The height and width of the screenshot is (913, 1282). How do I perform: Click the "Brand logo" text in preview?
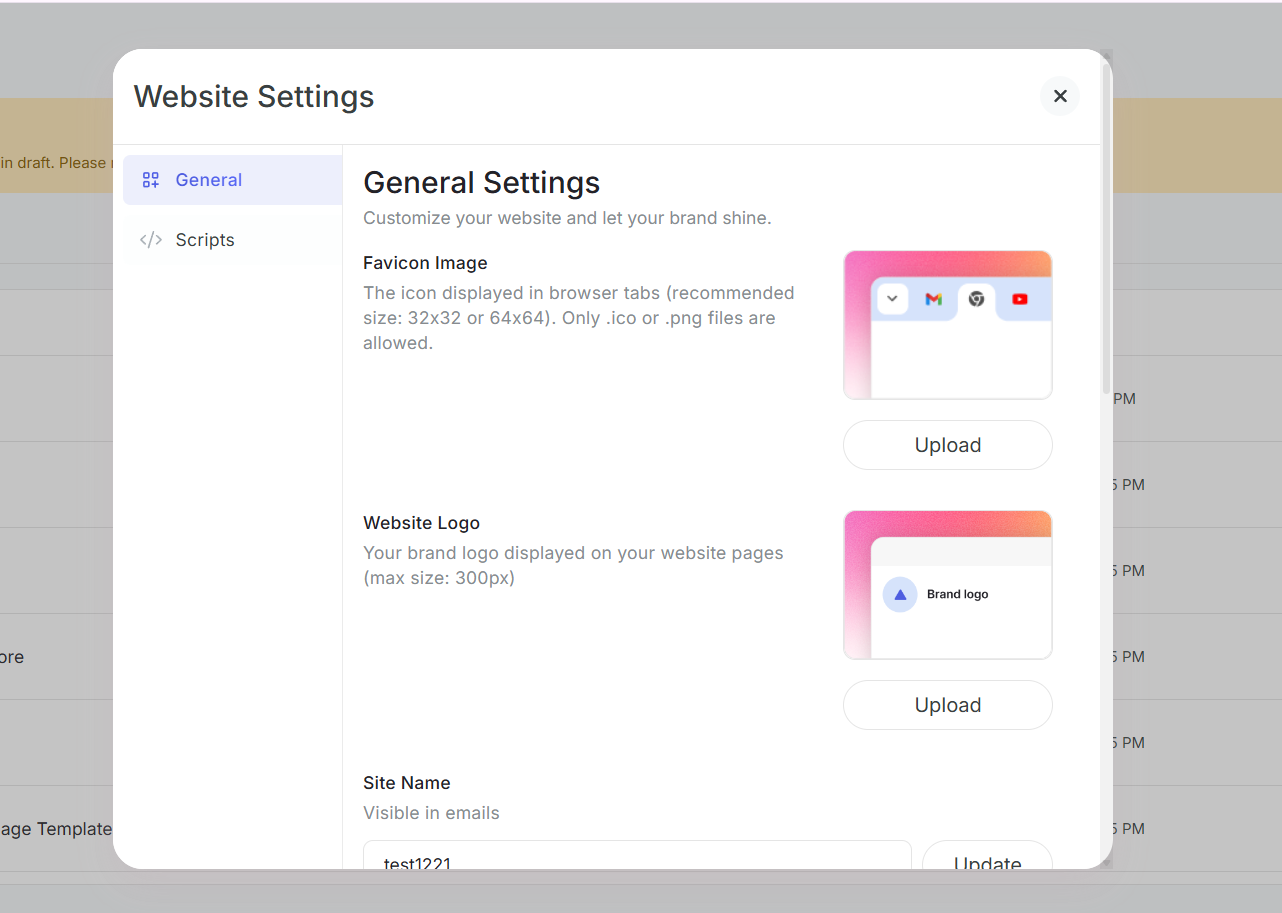957,594
